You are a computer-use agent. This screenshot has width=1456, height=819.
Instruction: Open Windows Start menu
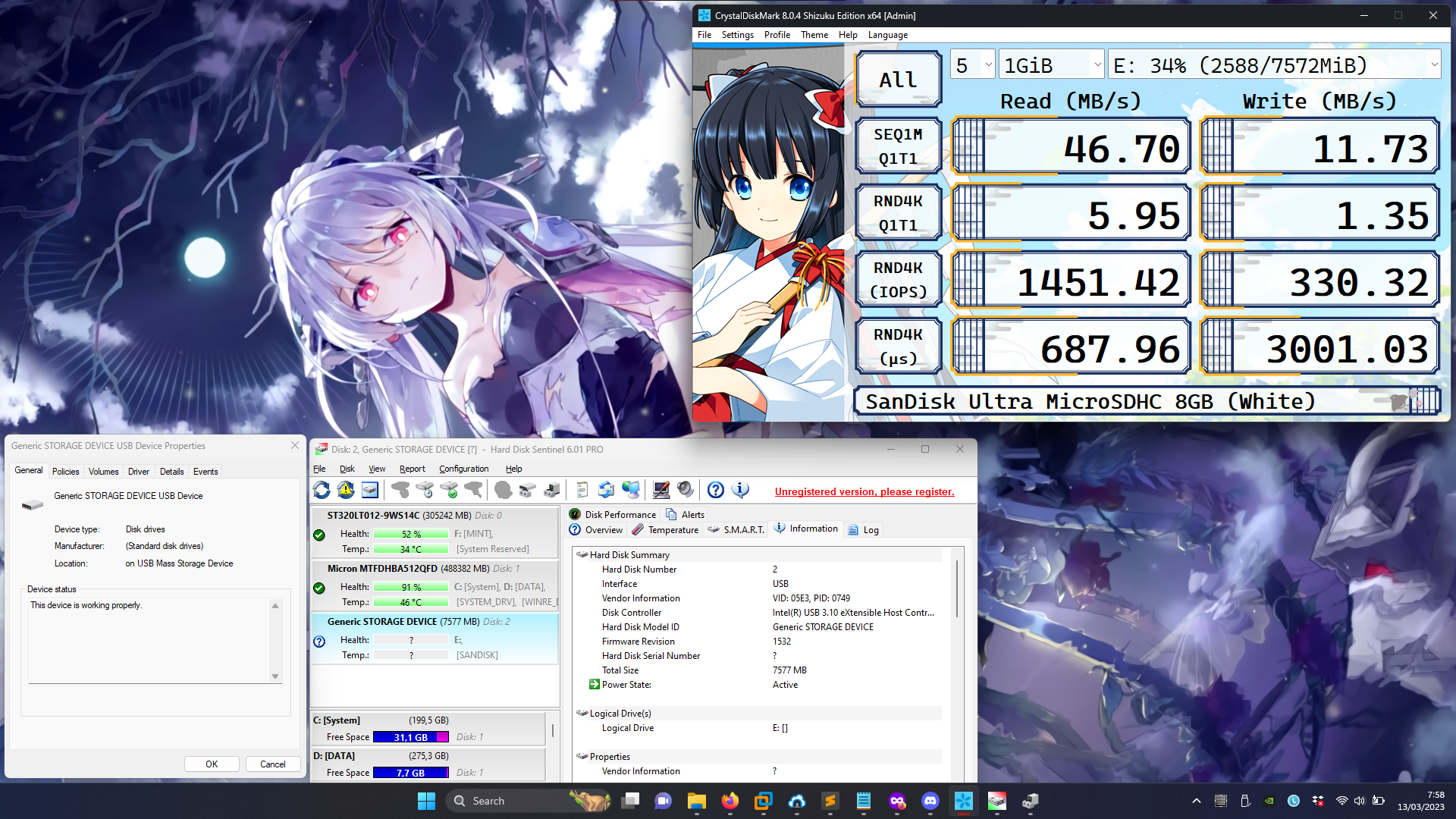point(426,801)
